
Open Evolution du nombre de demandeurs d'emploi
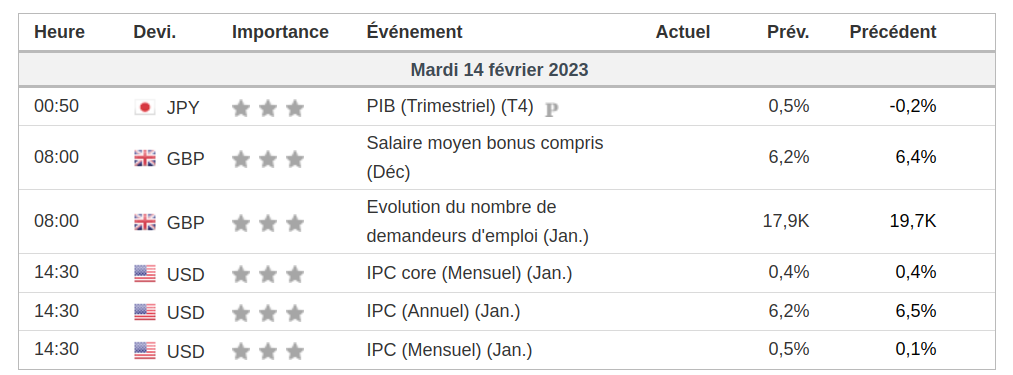(x=477, y=222)
